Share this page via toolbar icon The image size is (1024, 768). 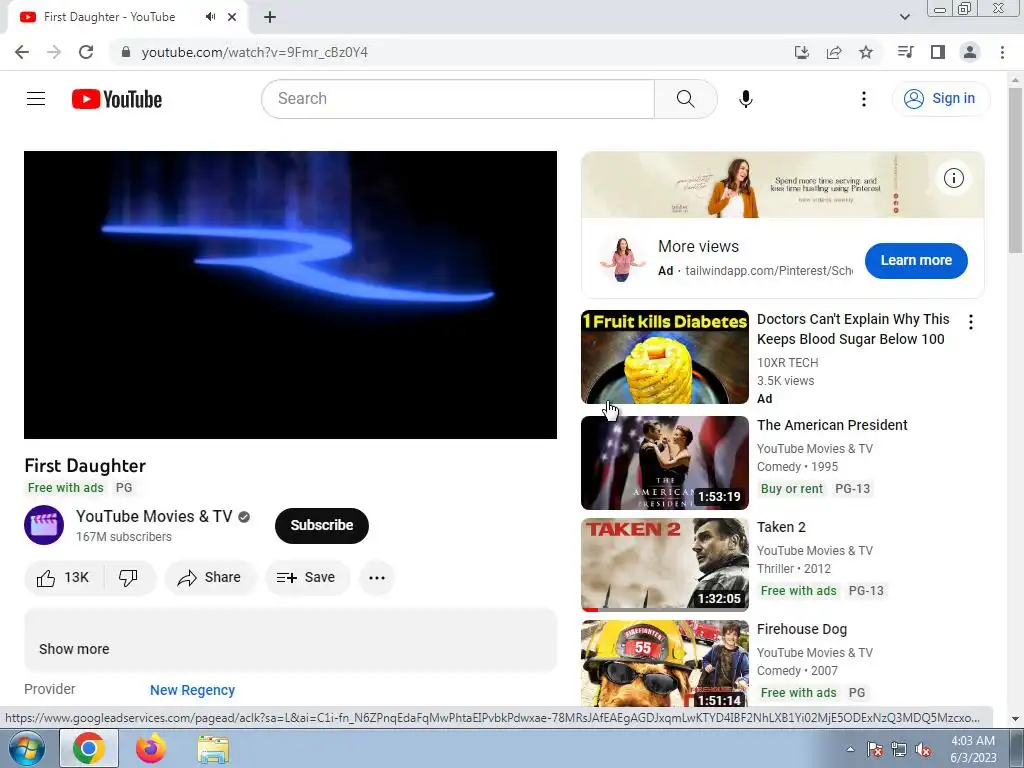[834, 52]
